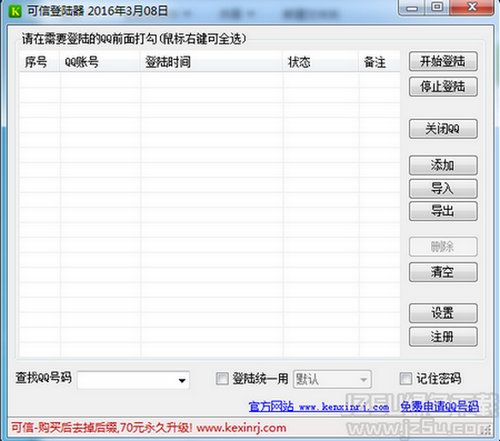Toggle the 记住密码 checkbox

pos(406,379)
